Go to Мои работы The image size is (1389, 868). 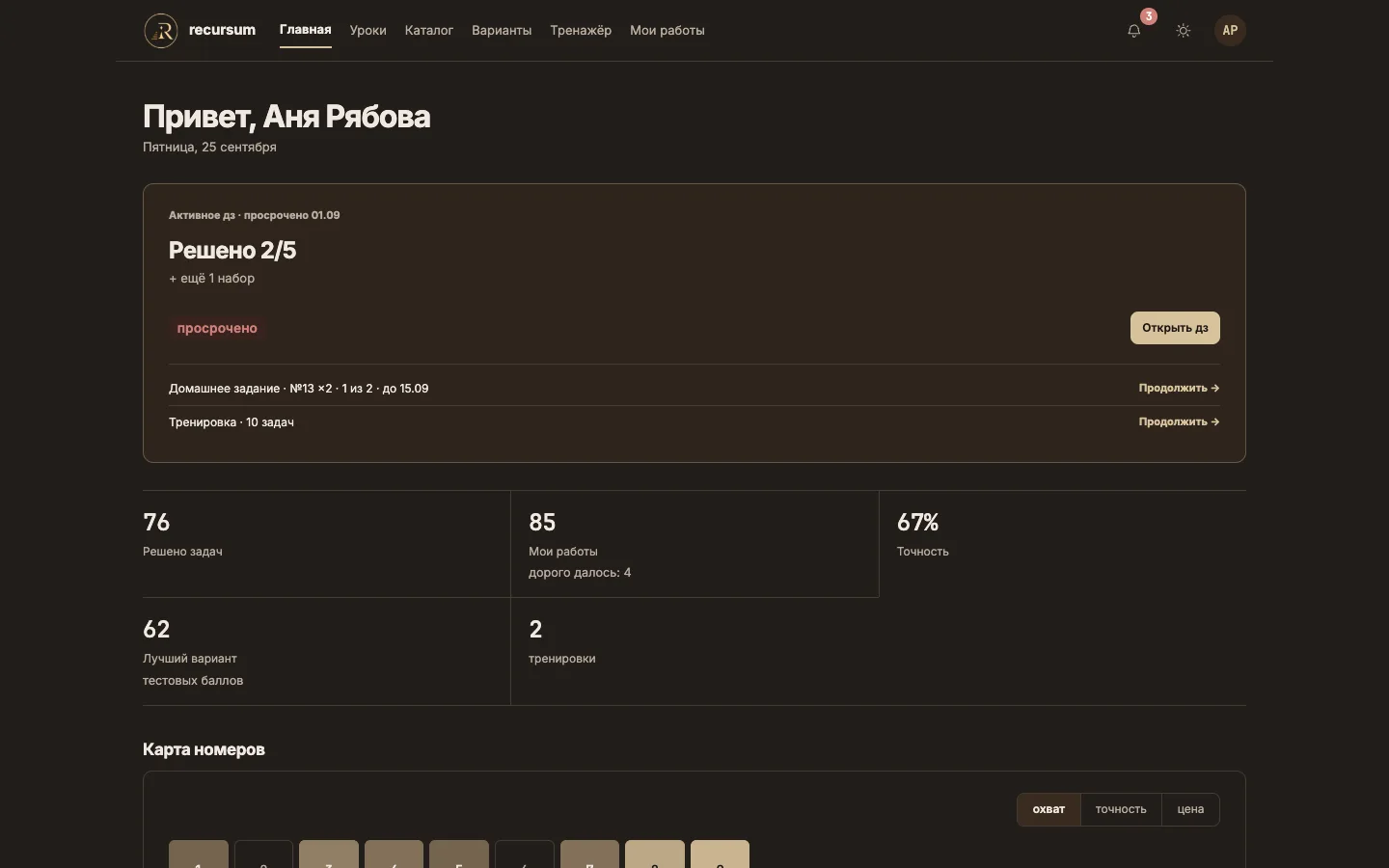coord(667,31)
